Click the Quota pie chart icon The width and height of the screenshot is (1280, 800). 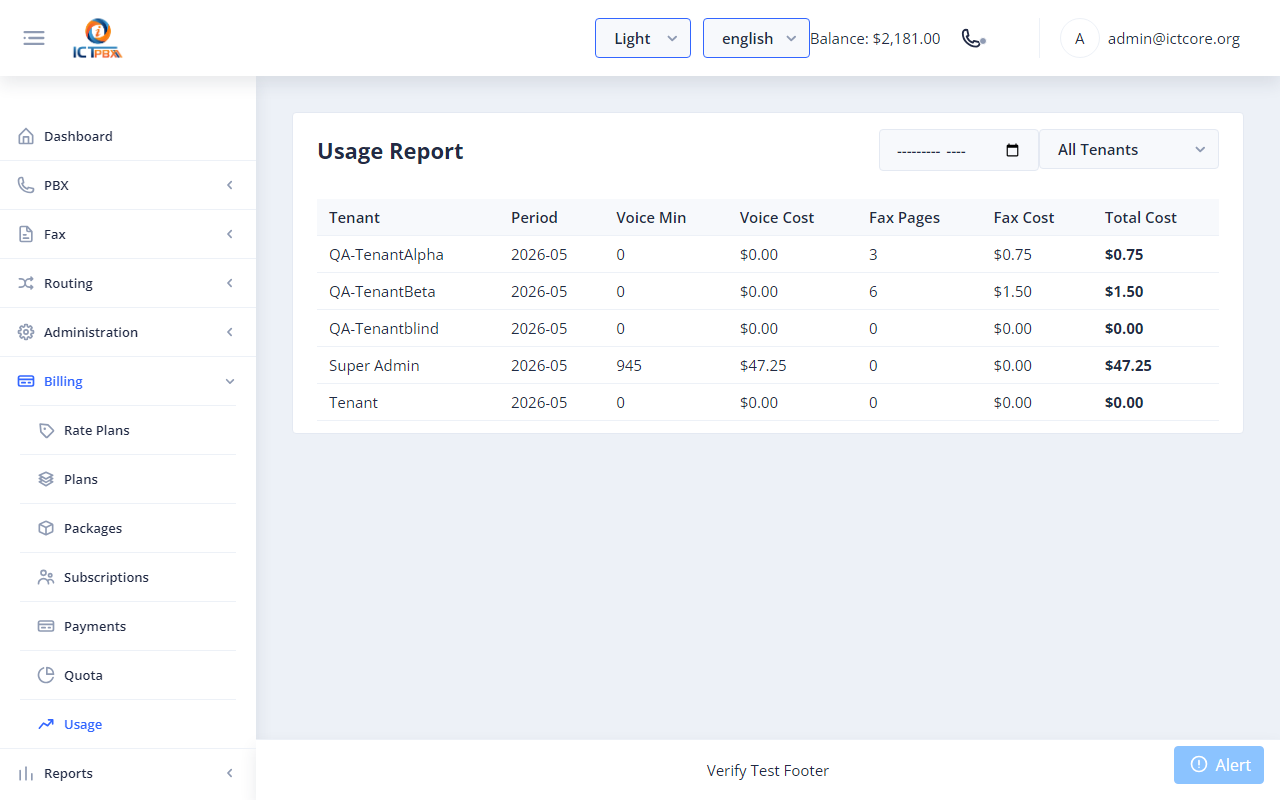click(x=46, y=675)
